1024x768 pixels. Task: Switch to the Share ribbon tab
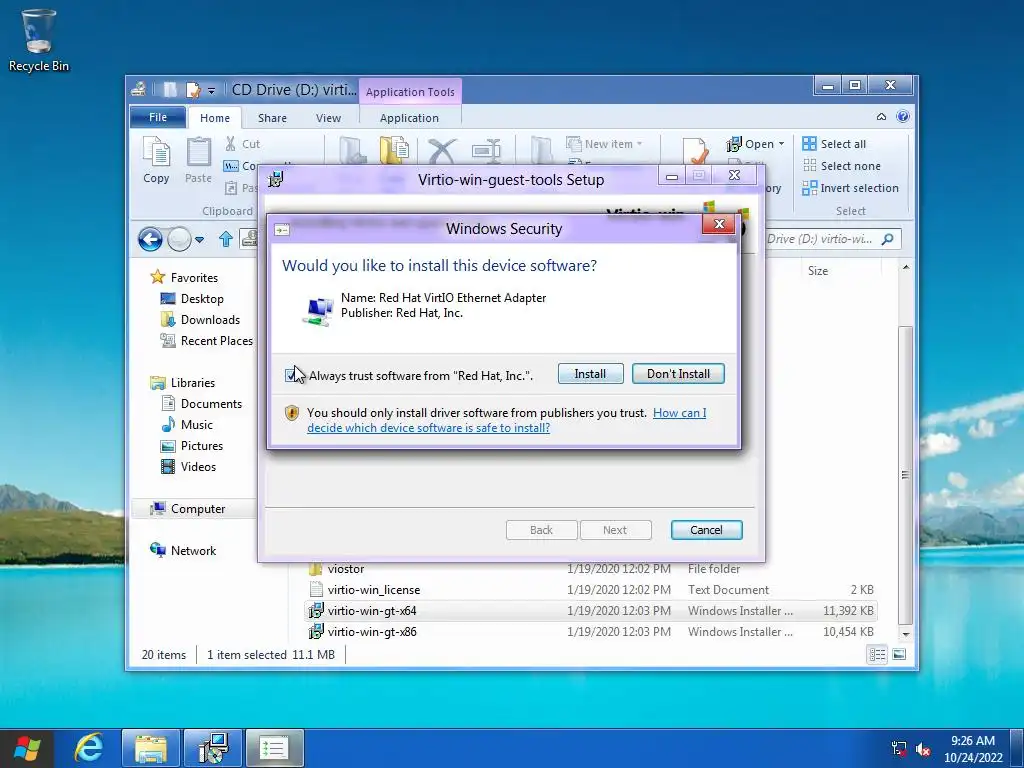click(x=272, y=118)
